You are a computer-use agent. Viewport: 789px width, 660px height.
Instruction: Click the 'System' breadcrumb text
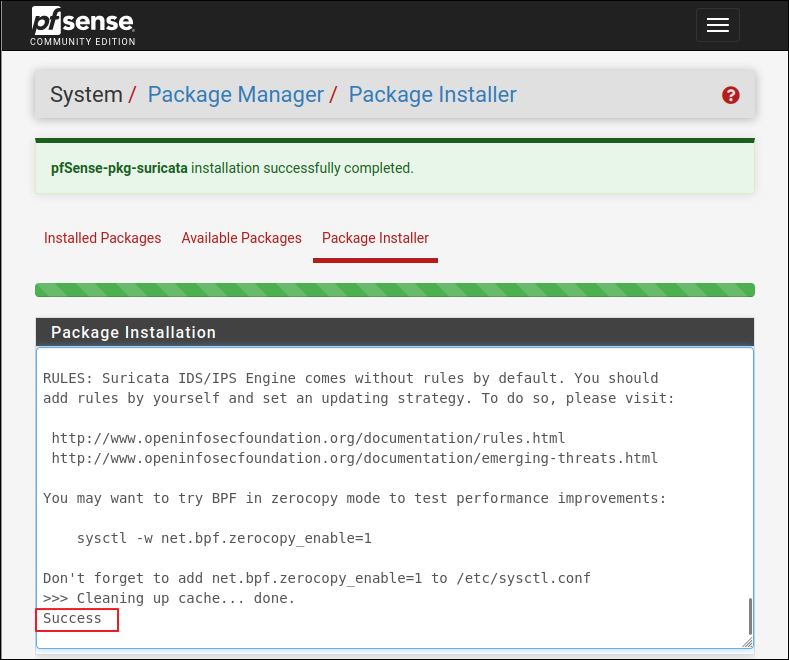click(87, 95)
